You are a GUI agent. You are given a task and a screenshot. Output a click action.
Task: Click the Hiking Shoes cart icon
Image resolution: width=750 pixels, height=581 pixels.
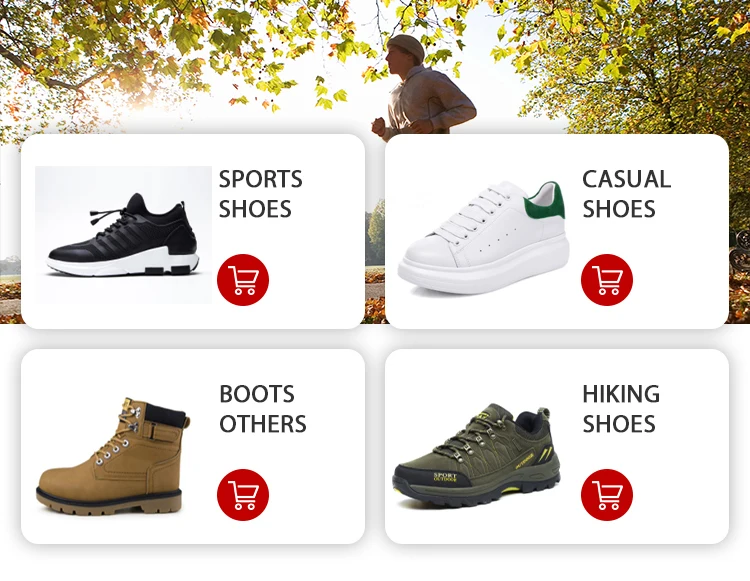pos(607,495)
